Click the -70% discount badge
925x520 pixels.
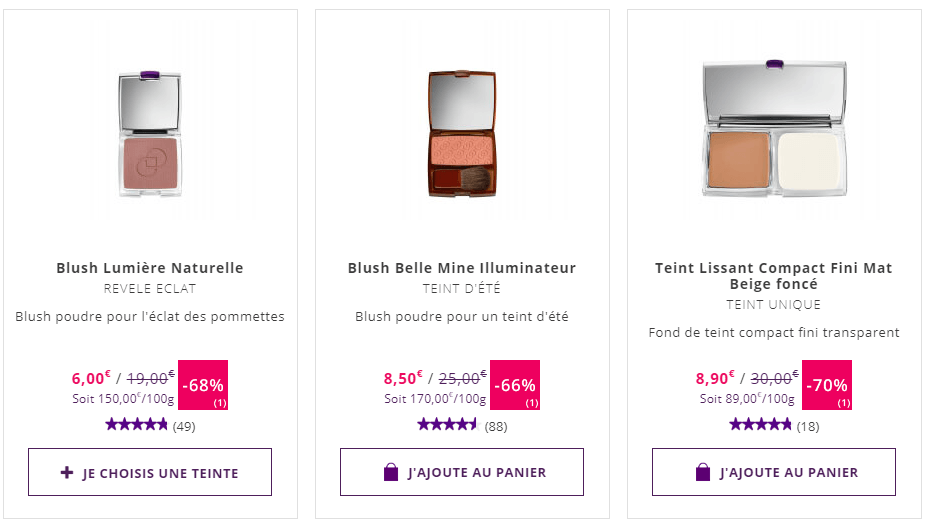pos(827,385)
